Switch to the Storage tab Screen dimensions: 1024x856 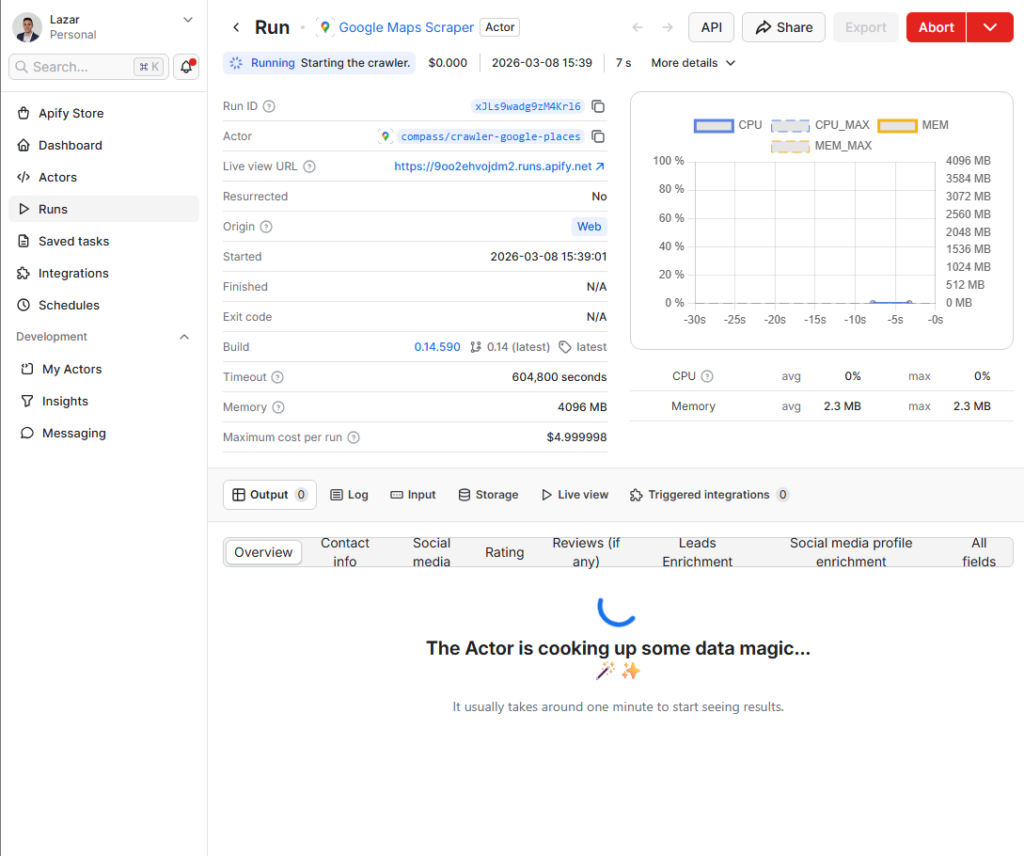point(488,495)
